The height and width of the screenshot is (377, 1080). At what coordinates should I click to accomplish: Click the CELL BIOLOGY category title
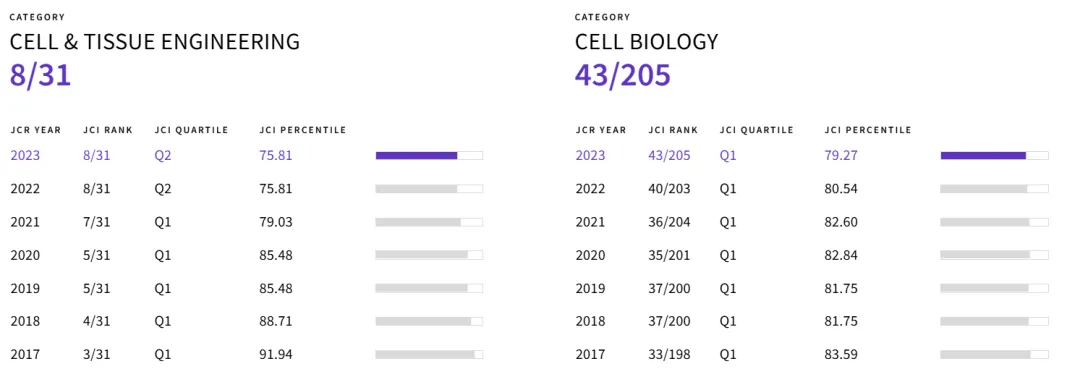pyautogui.click(x=647, y=42)
